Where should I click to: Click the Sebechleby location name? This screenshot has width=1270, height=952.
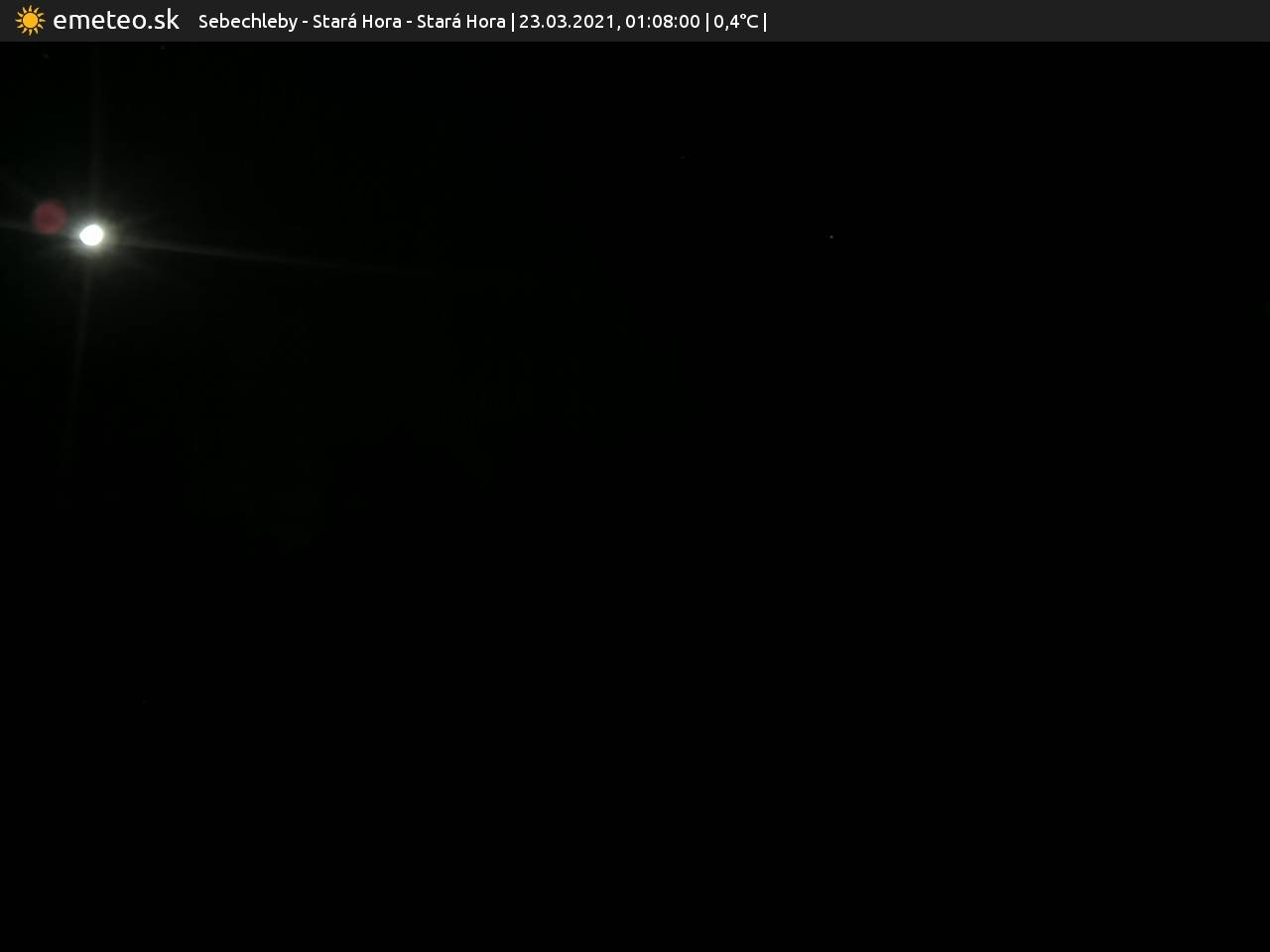pos(247,22)
